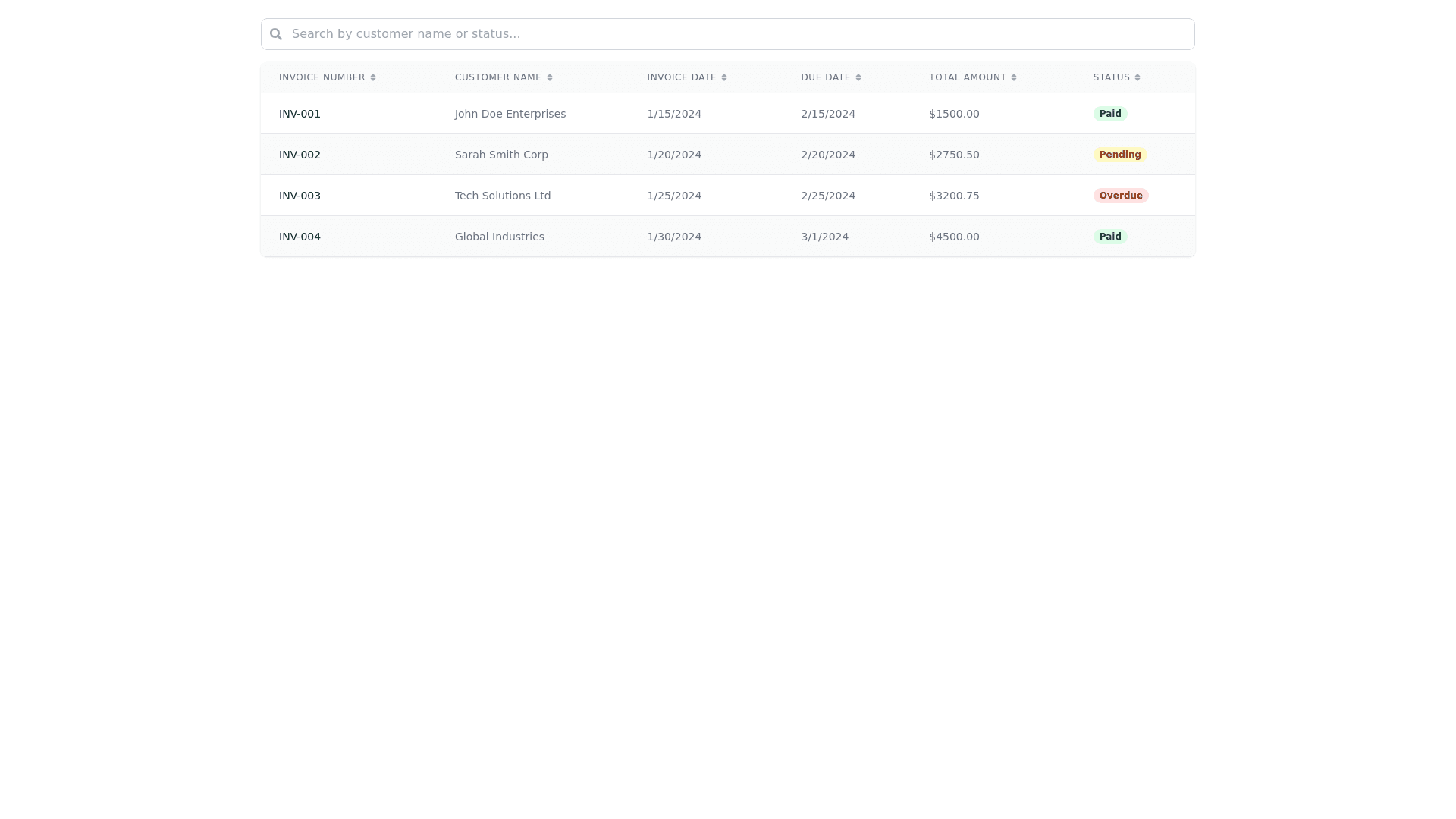The height and width of the screenshot is (819, 1456).
Task: Click the Invoice Number sort arrows icon
Action: (373, 77)
